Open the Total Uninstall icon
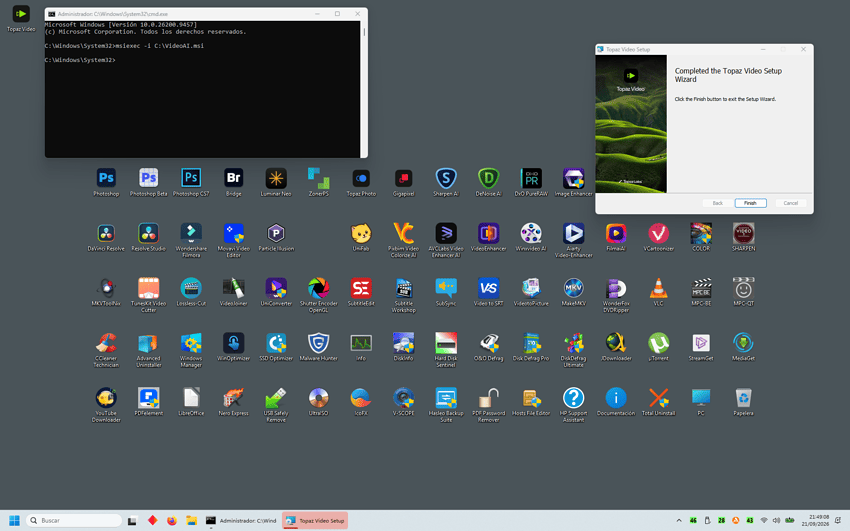The width and height of the screenshot is (850, 531). (x=659, y=402)
